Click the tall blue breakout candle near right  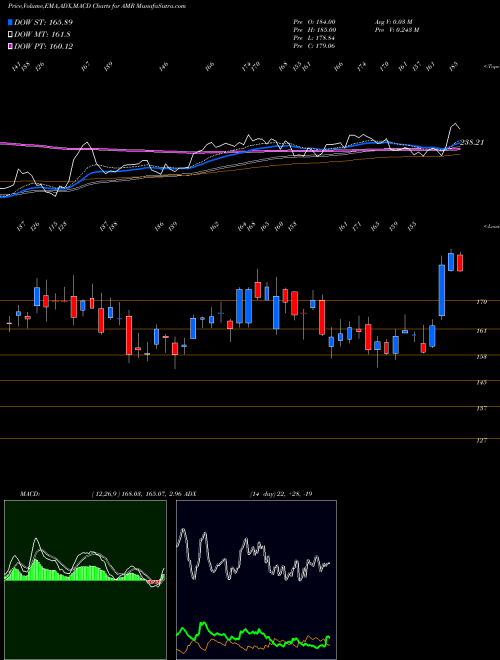(442, 290)
